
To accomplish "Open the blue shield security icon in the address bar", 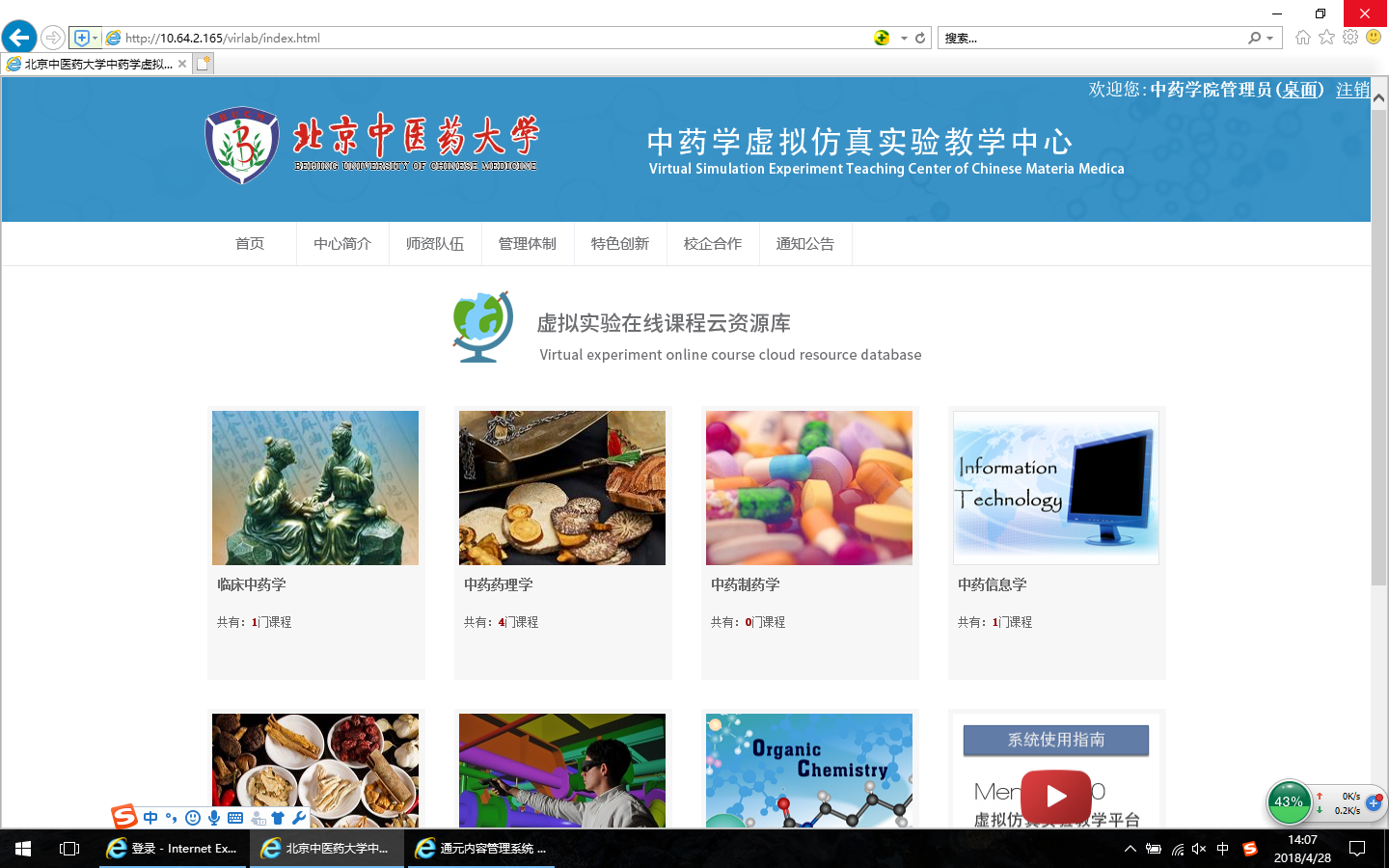I will tap(82, 38).
